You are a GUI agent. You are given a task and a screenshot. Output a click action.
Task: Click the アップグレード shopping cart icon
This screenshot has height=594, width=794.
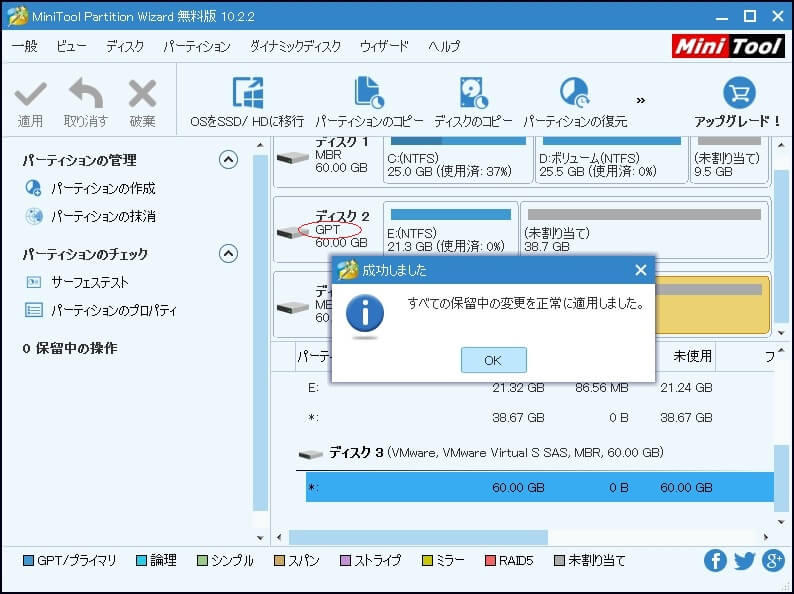[x=738, y=94]
